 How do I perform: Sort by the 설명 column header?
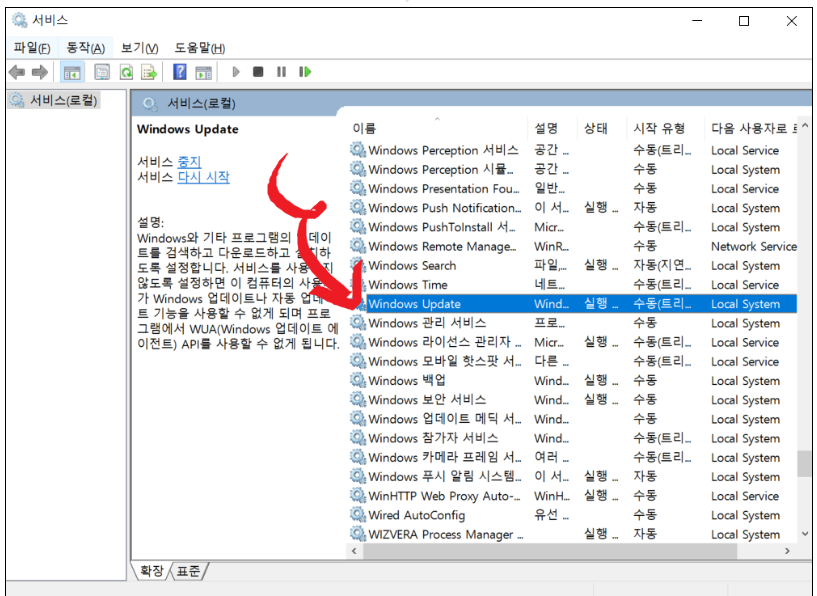552,128
